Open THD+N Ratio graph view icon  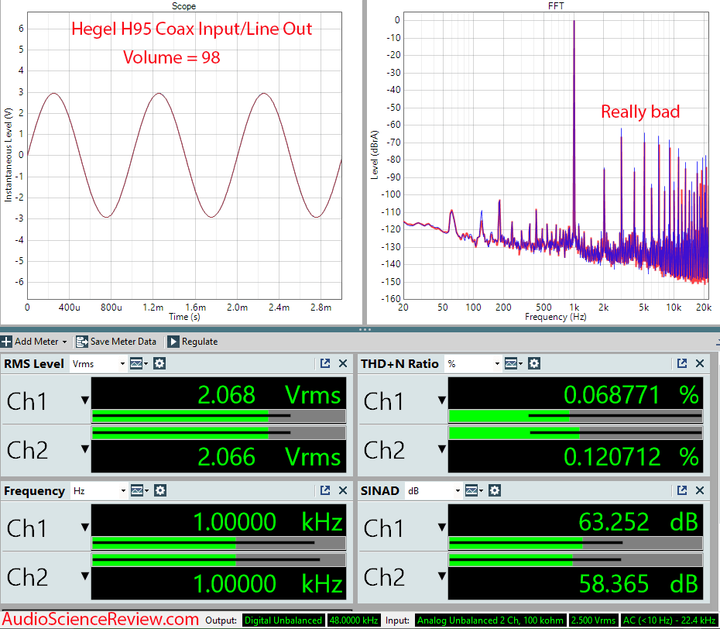(x=512, y=364)
